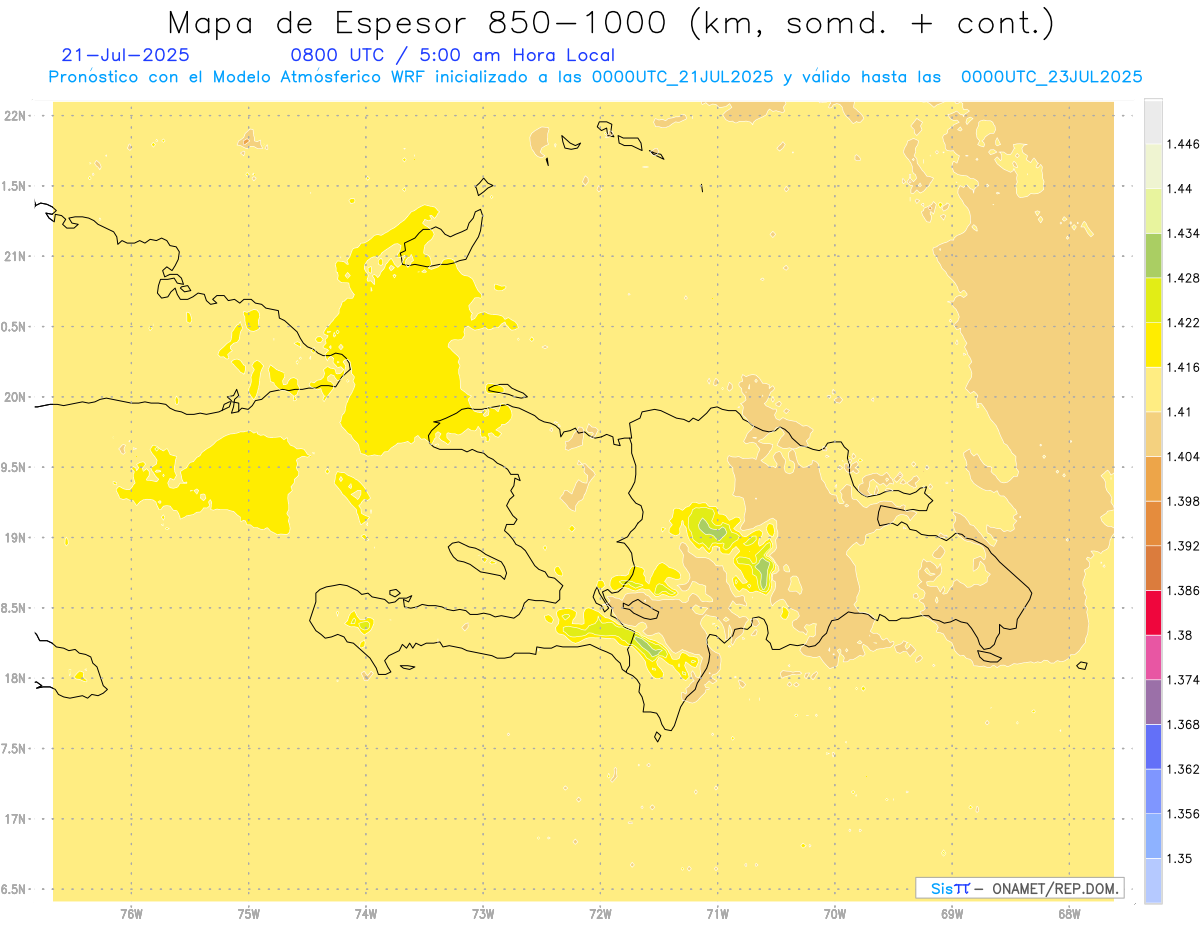Click the "76W" longitude label
Viewport: 1200px width, 927px height.
coord(131,914)
